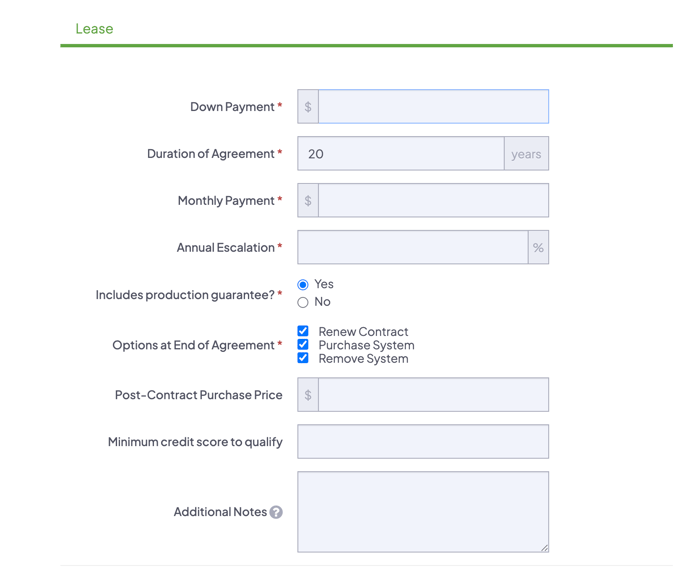The image size is (688, 568).
Task: Click the years unit suffix
Action: 526,154
